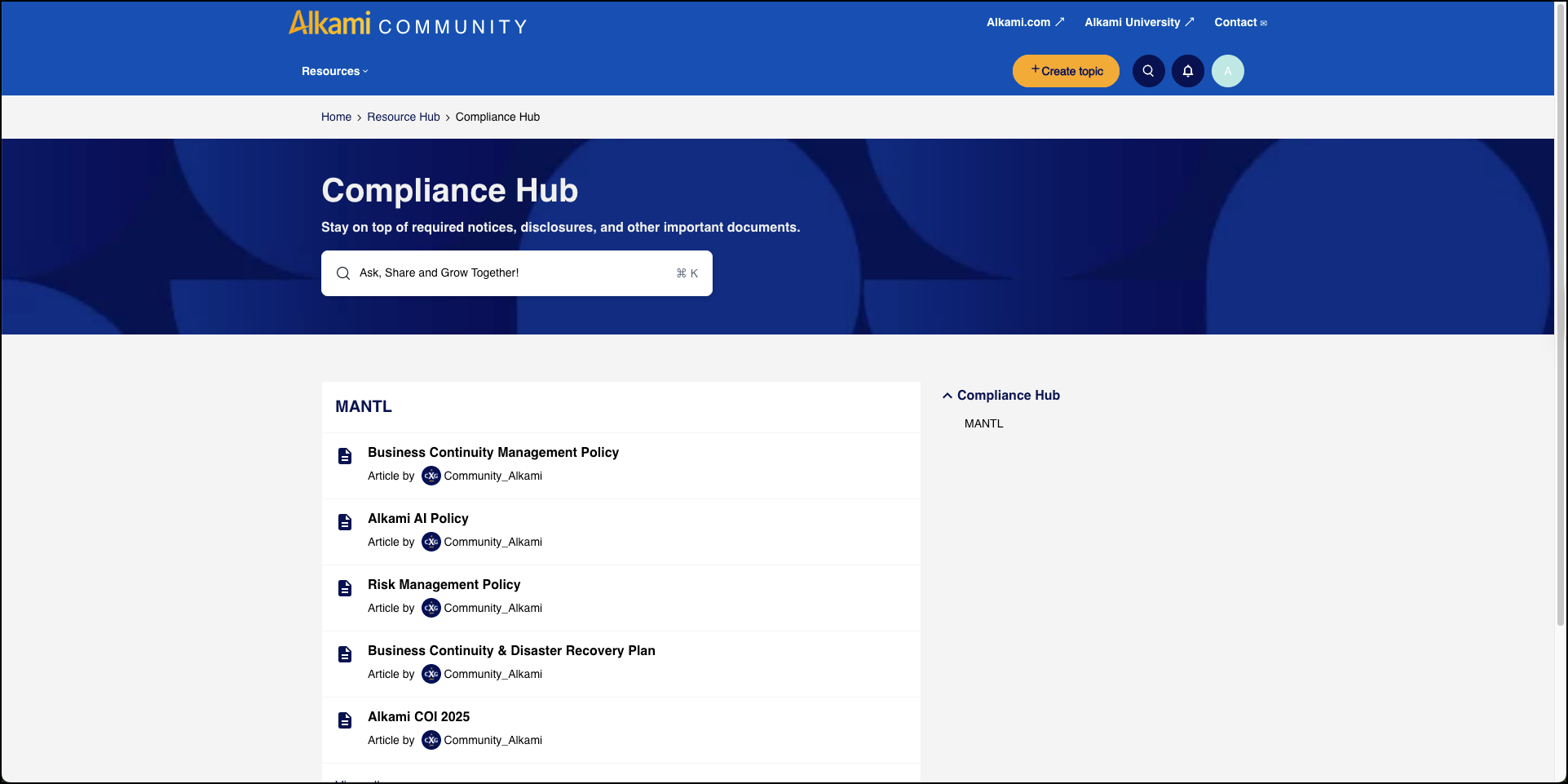Click the document icon beside Business Continuity Management Policy
The image size is (1568, 784).
(344, 455)
